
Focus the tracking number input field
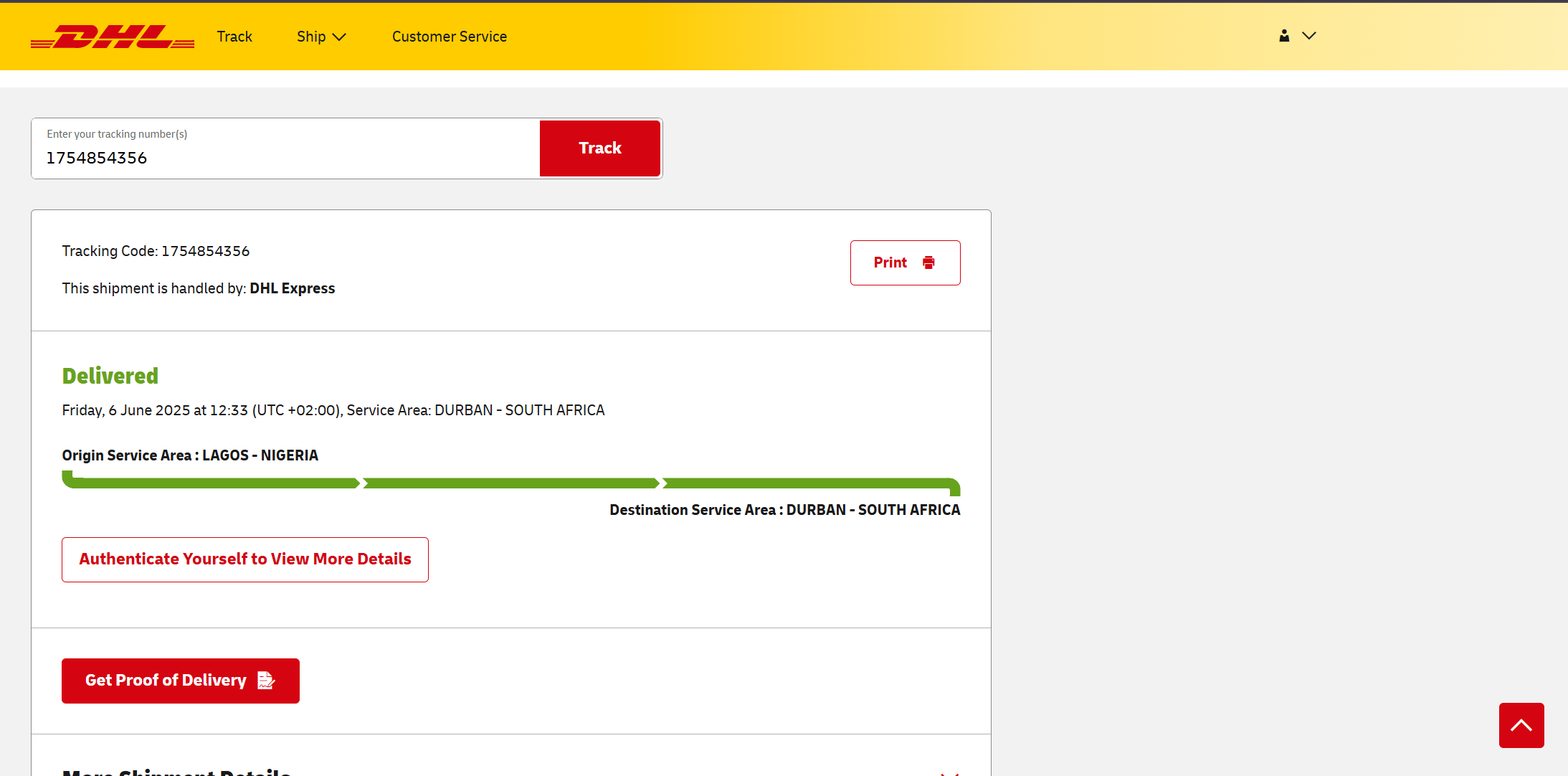point(285,148)
